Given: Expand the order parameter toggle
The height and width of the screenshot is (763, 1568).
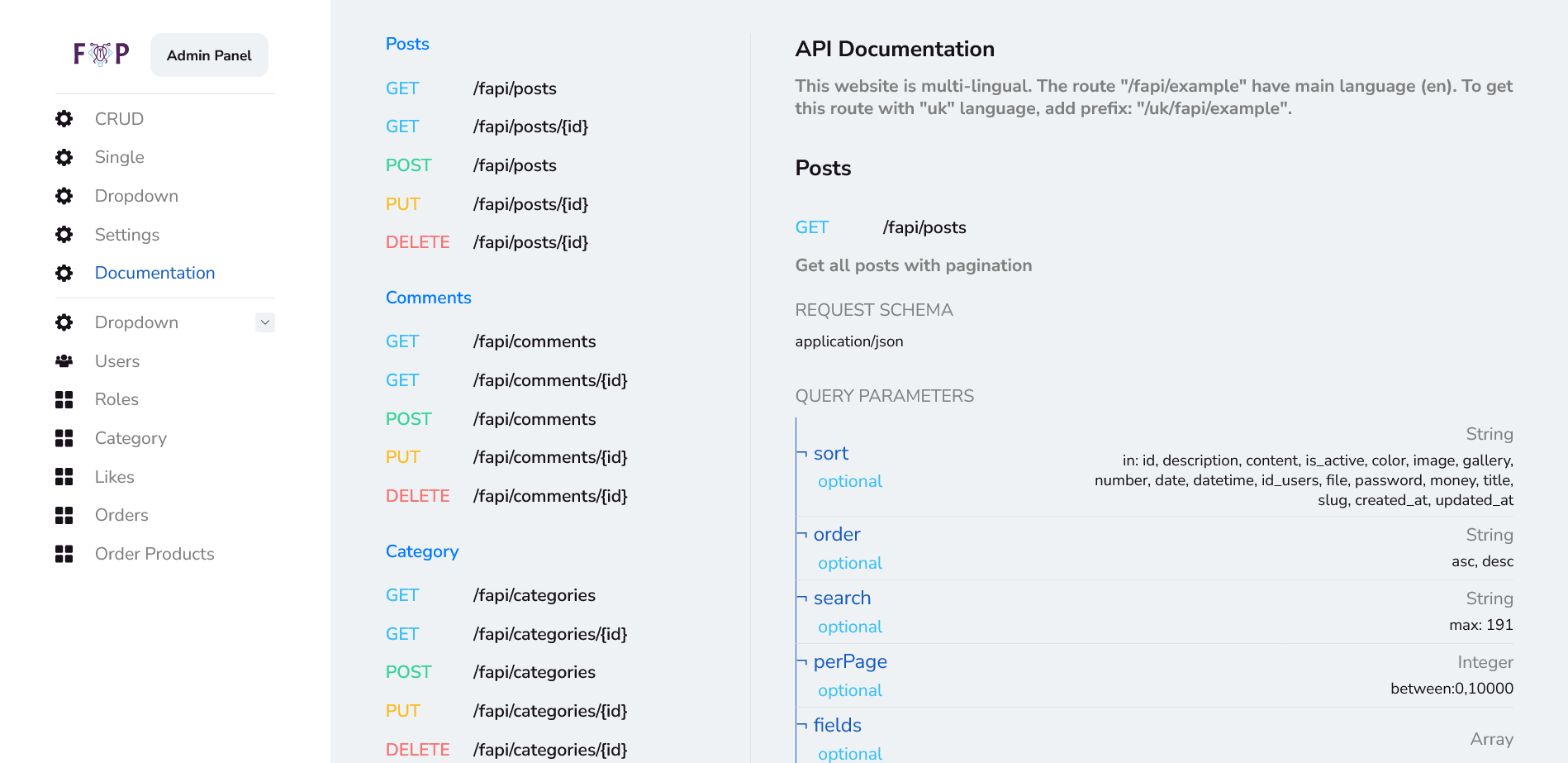Looking at the screenshot, I should pos(802,534).
